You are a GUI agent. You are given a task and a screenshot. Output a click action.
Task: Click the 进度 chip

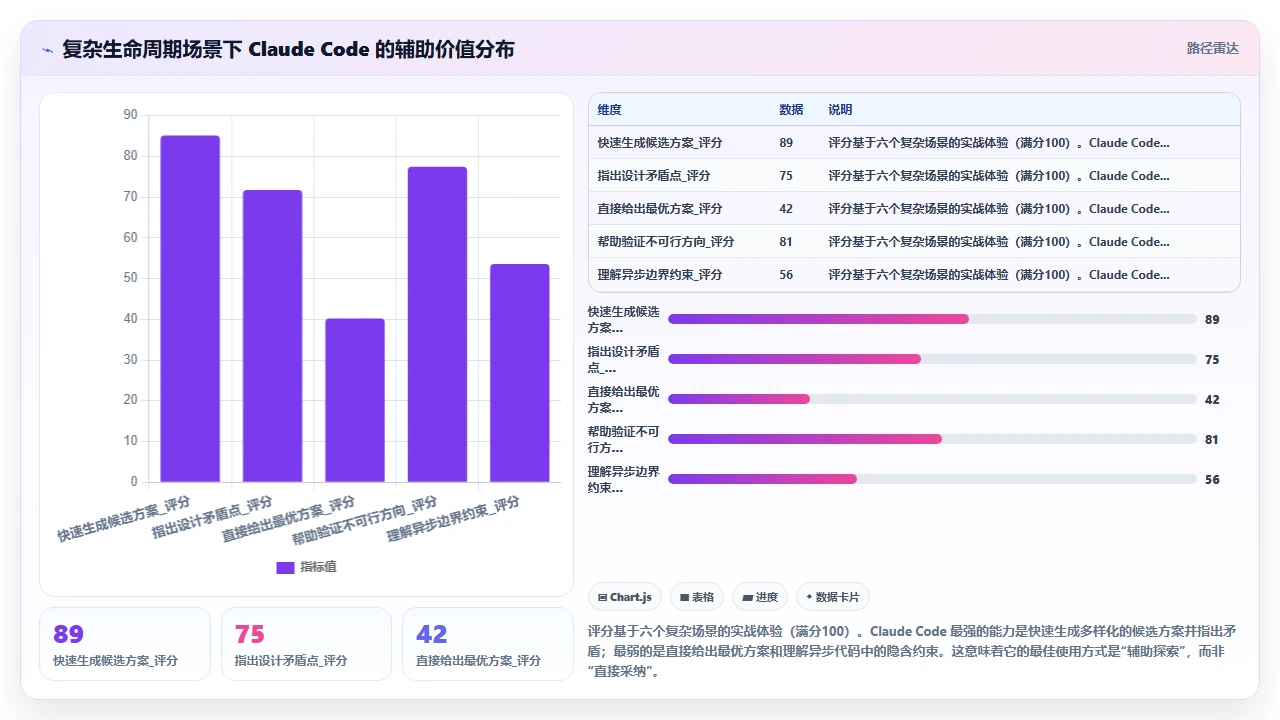coord(760,597)
